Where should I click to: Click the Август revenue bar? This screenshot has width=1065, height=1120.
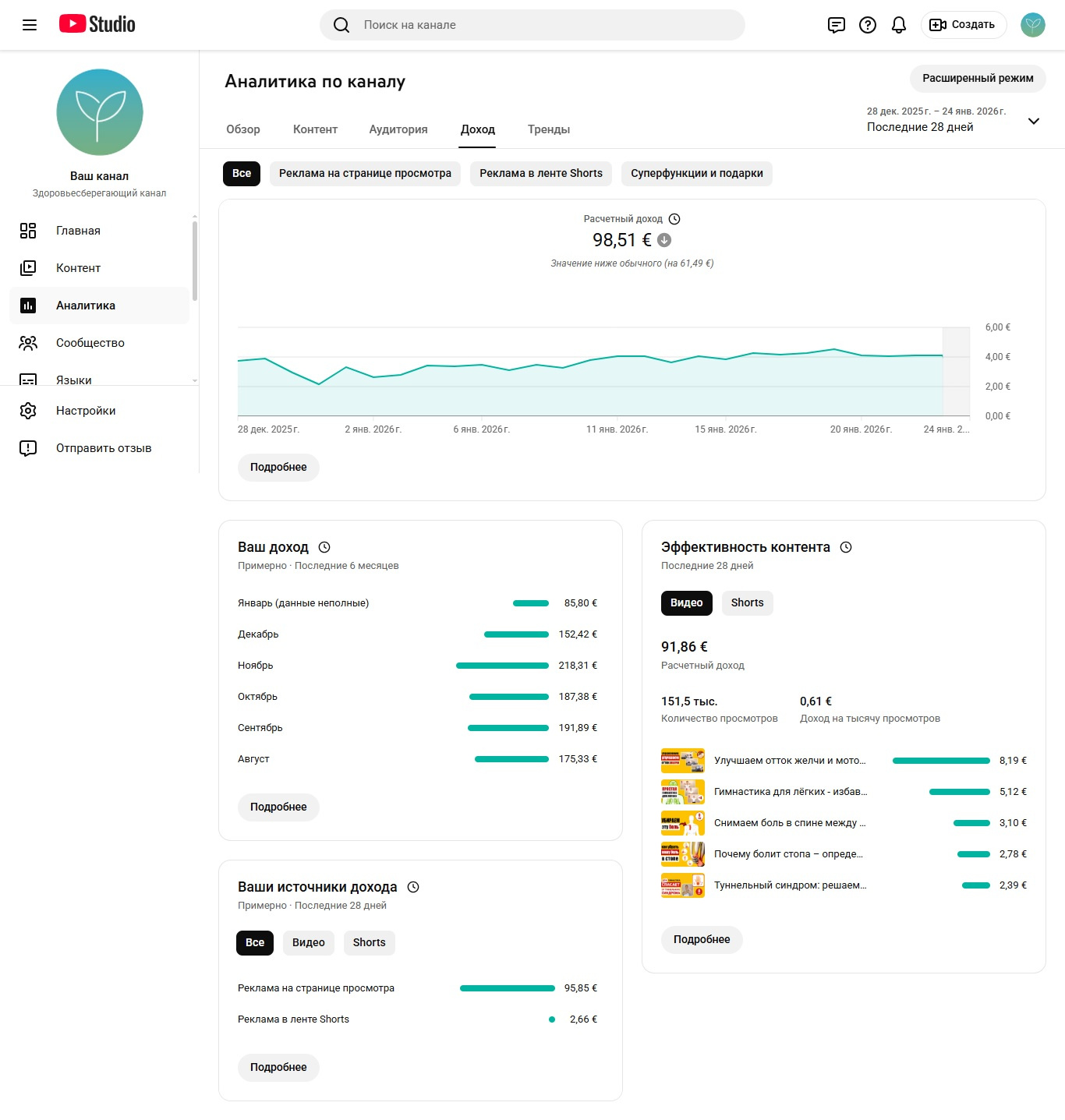coord(511,759)
